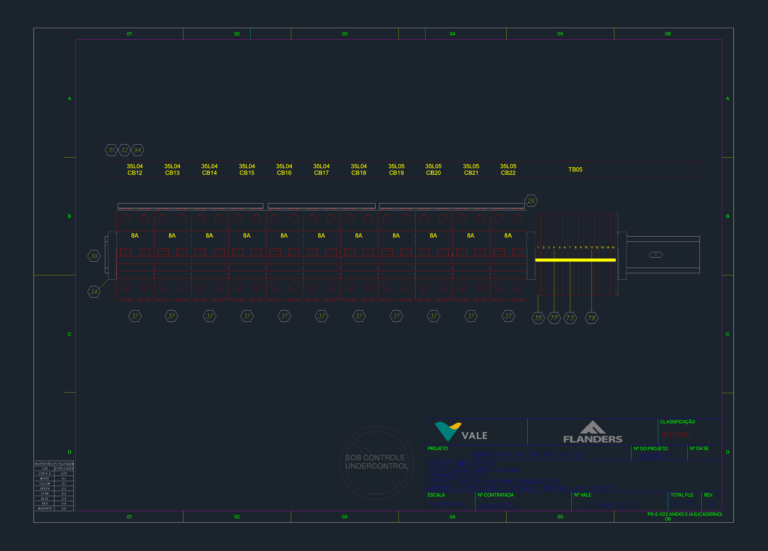Click the 8A rating on breaker CB12
Viewport: 768px width, 551px height.
click(135, 236)
